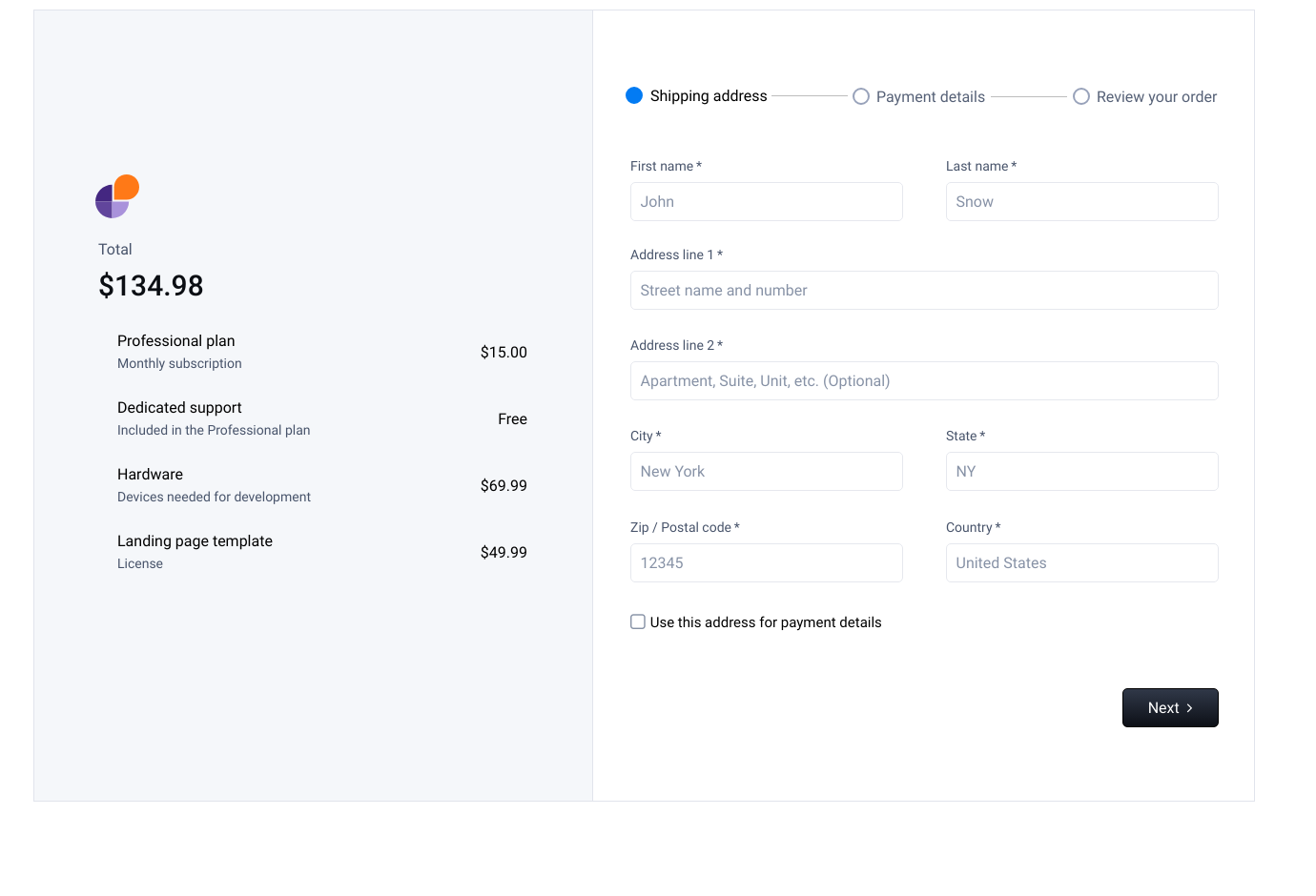Click the colorful company logo icon

click(x=116, y=195)
